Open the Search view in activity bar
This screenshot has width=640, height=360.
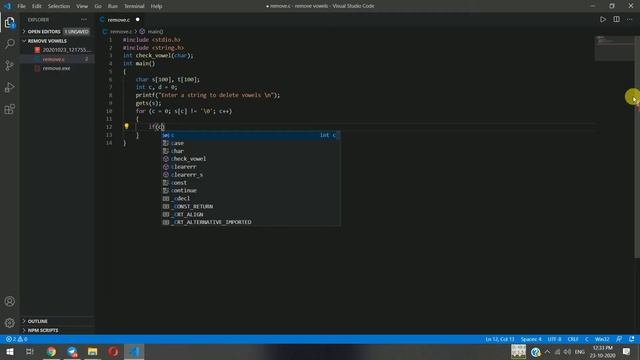pyautogui.click(x=10, y=44)
